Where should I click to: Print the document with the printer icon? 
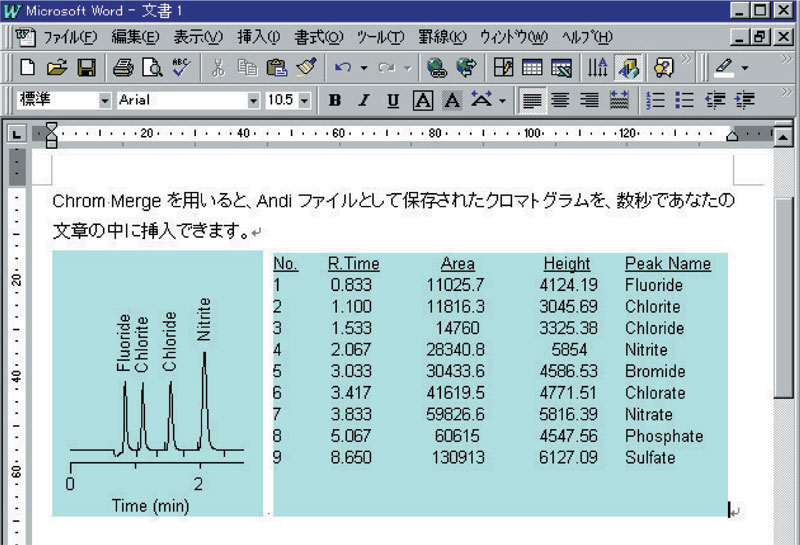click(123, 67)
